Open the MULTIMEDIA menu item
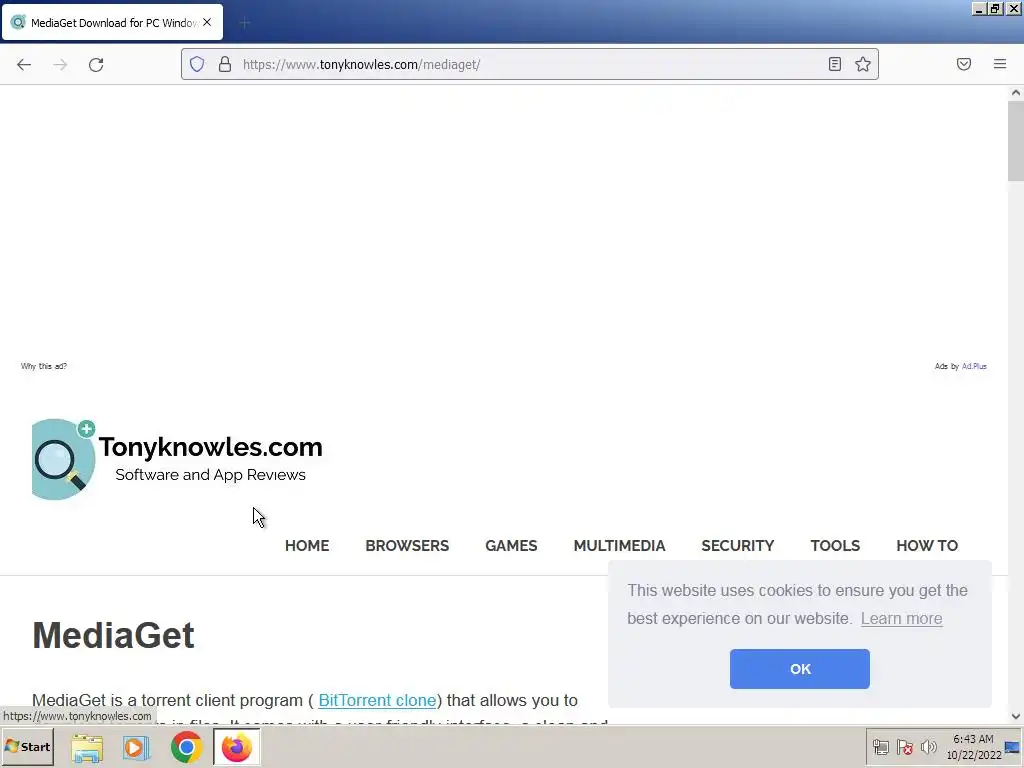Image resolution: width=1024 pixels, height=768 pixels. pos(619,546)
